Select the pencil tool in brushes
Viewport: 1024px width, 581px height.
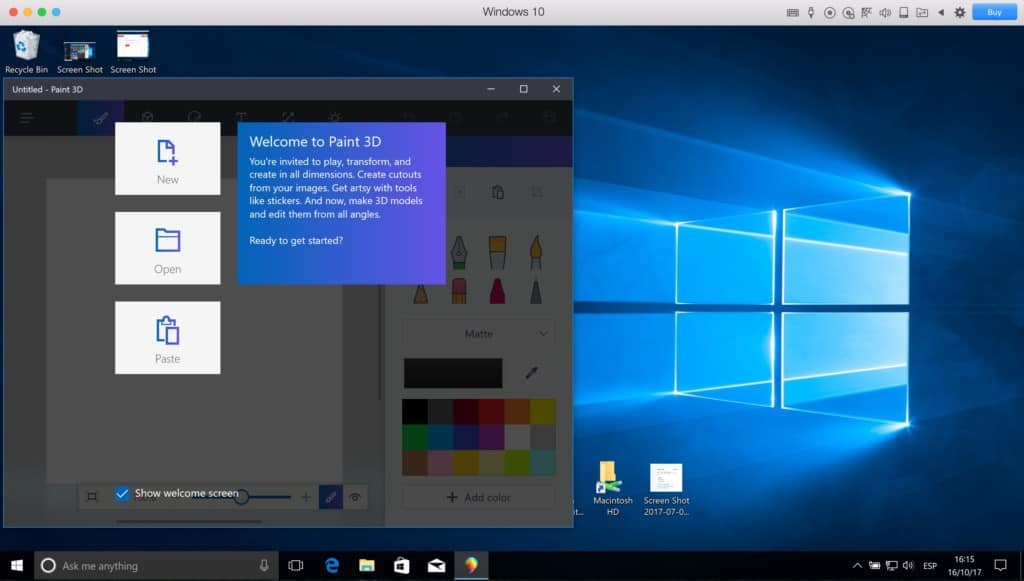pos(421,293)
